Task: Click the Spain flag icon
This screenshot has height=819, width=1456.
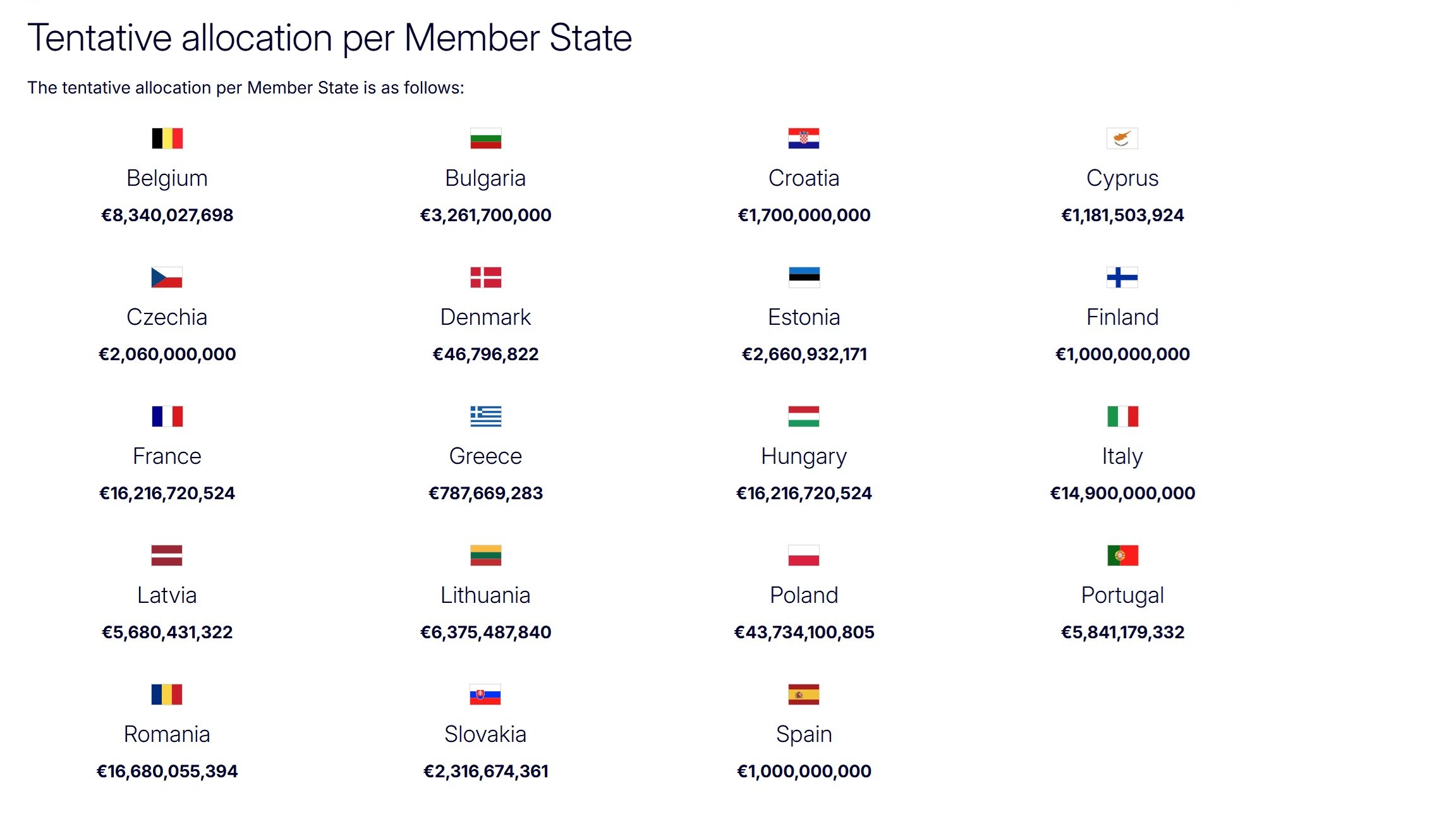Action: (804, 695)
